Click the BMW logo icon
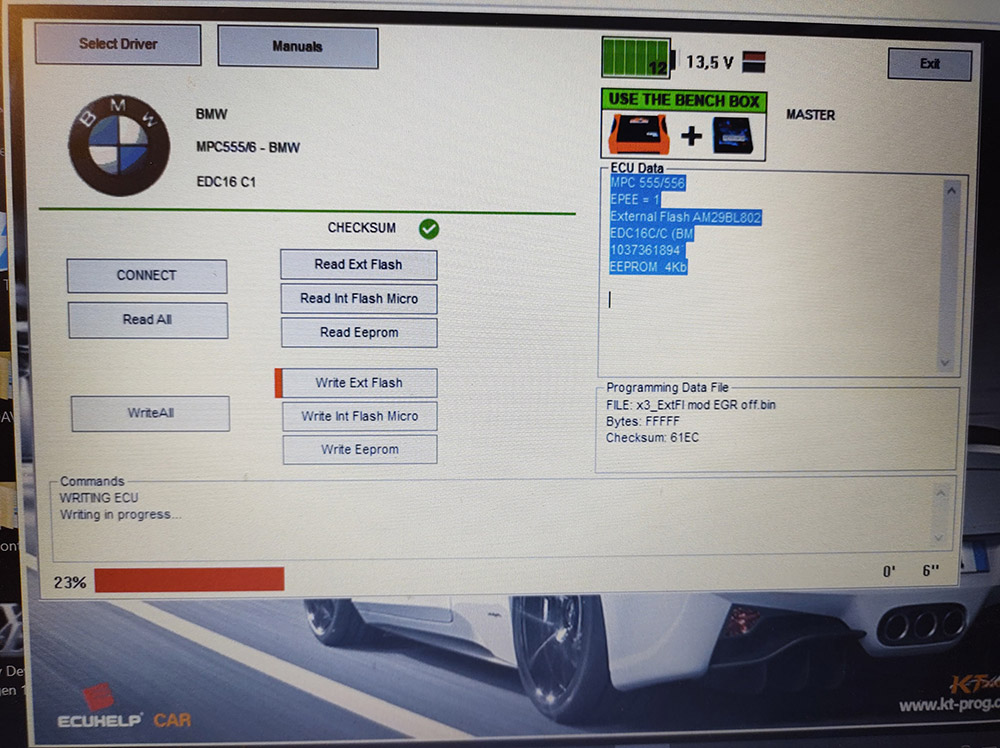 (x=119, y=145)
